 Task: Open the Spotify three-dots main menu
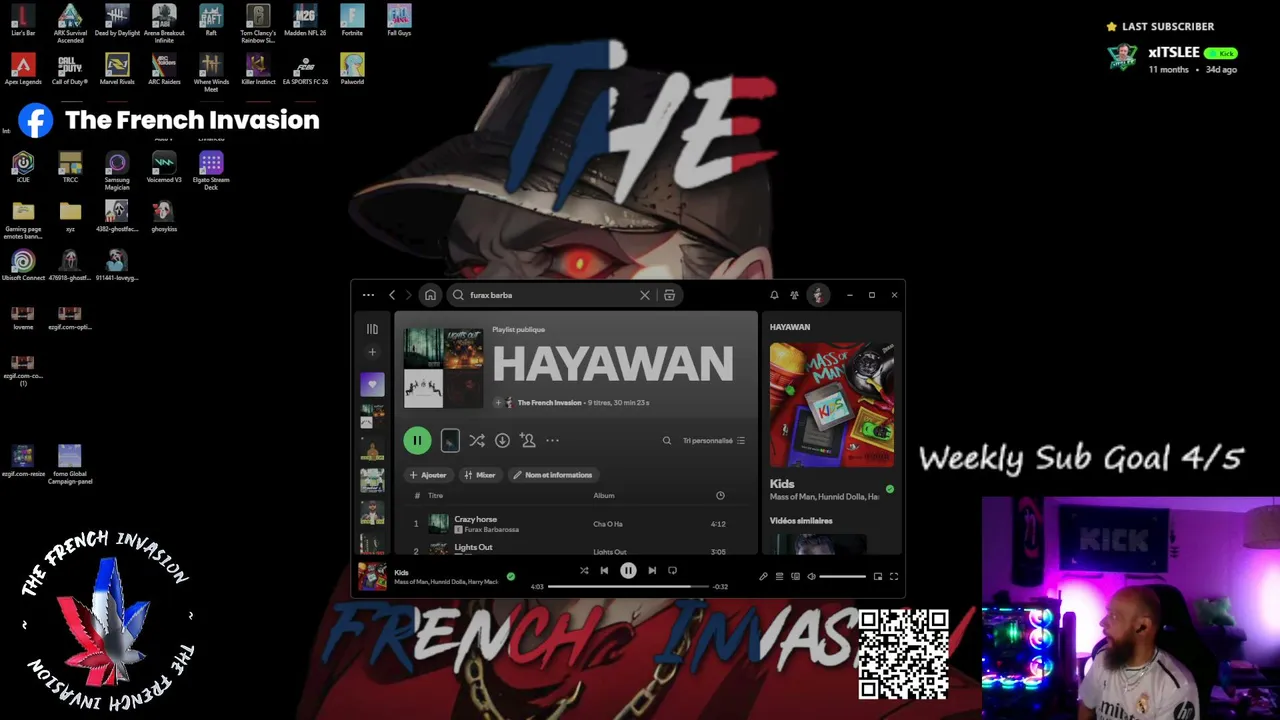pos(368,295)
